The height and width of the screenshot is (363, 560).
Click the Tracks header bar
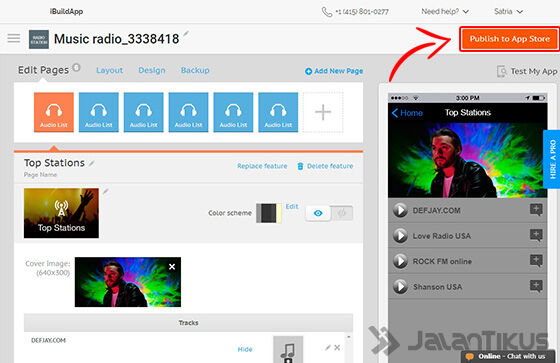click(189, 323)
